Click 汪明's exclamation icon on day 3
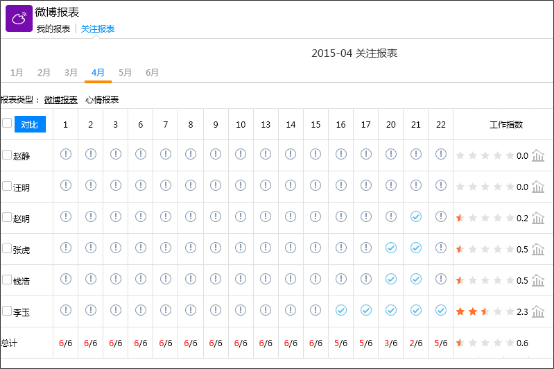The width and height of the screenshot is (554, 369). 116,185
